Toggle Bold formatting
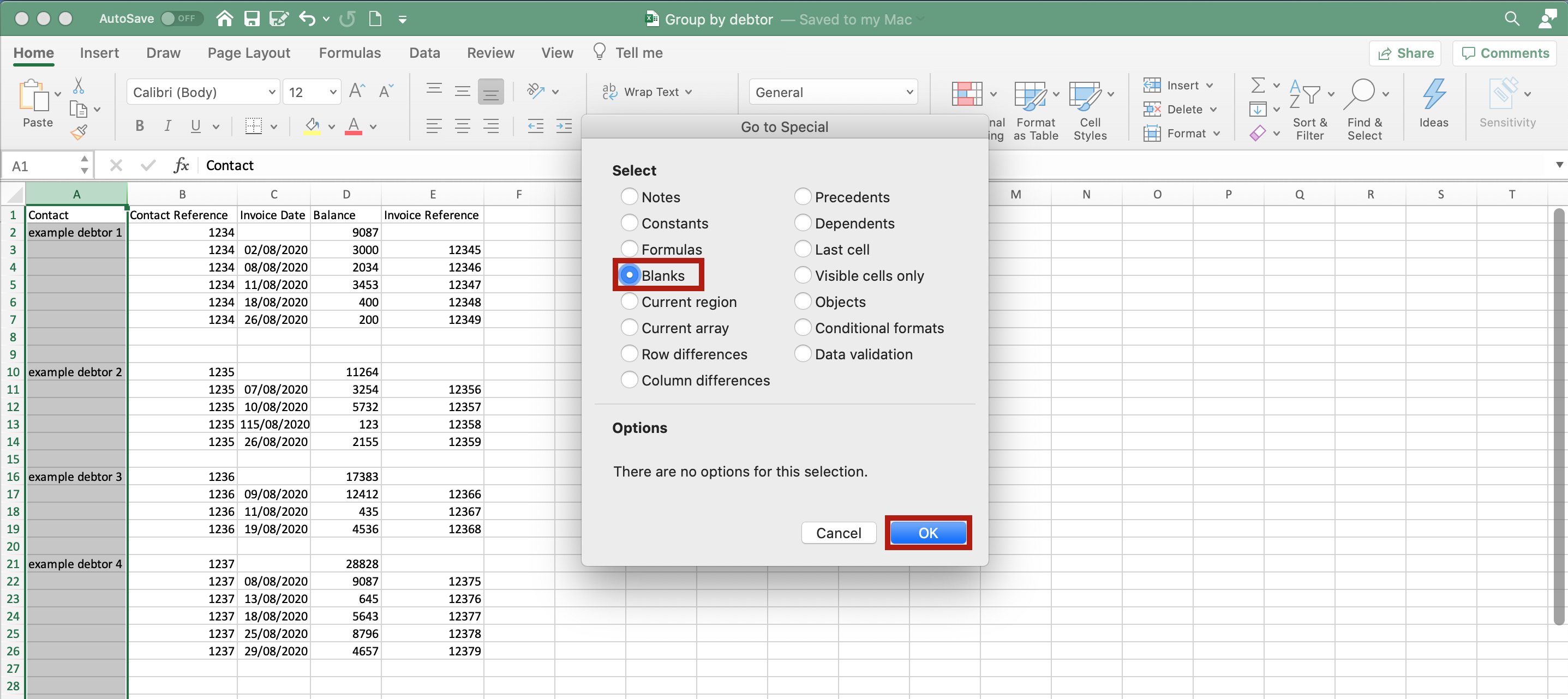This screenshot has height=699, width=1568. 139,126
